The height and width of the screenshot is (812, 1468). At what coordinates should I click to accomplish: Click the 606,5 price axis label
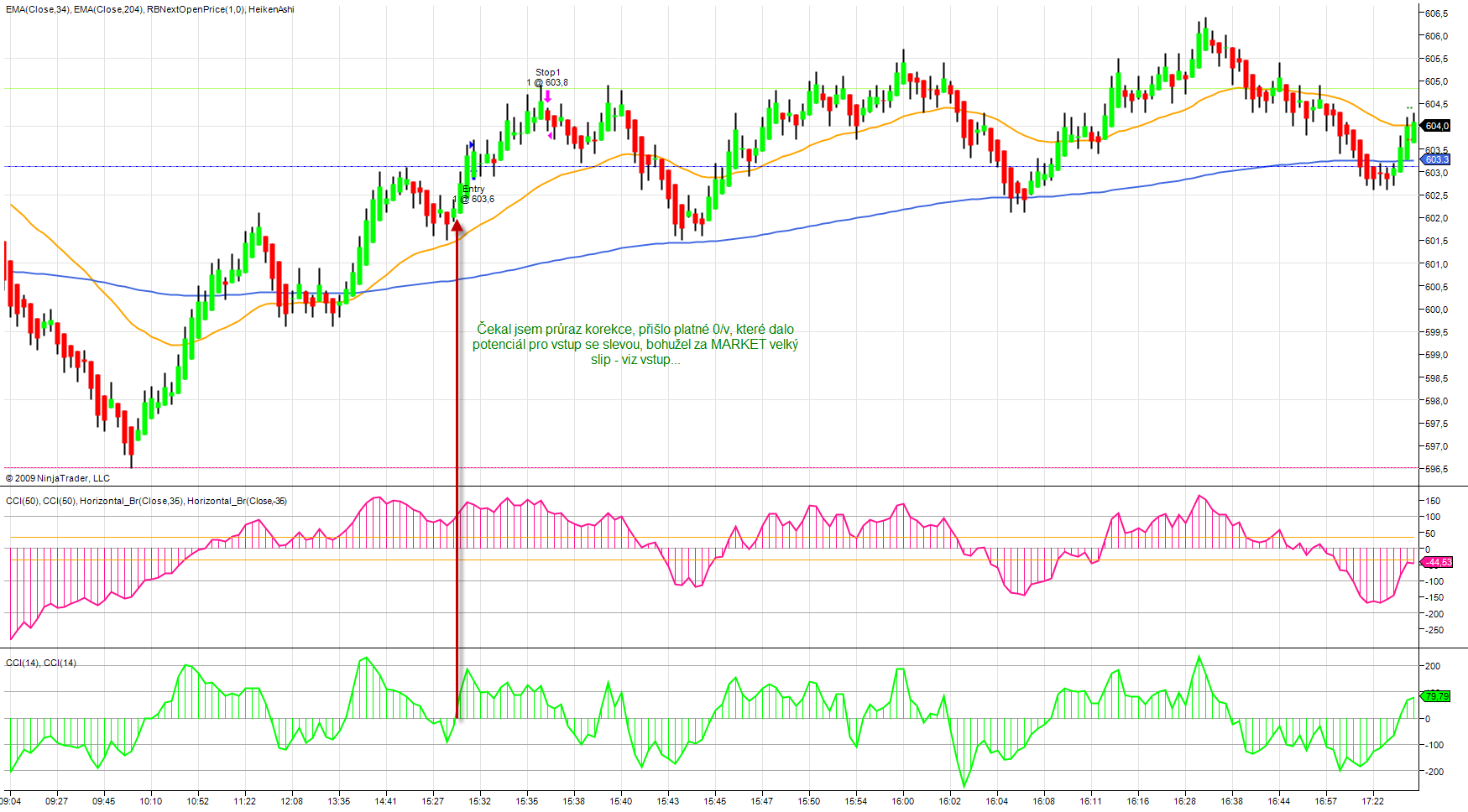click(x=1436, y=13)
